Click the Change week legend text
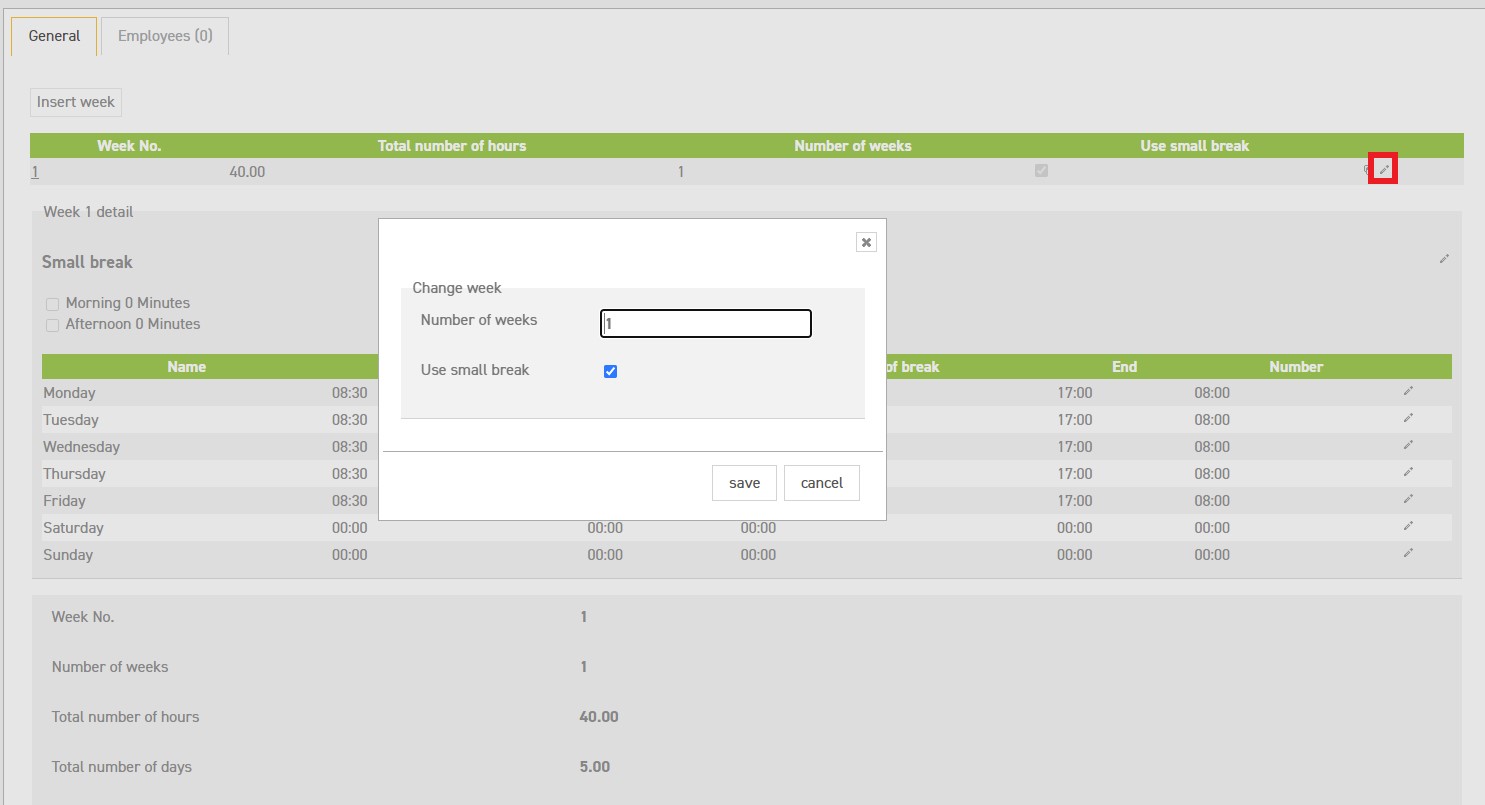 pyautogui.click(x=457, y=288)
